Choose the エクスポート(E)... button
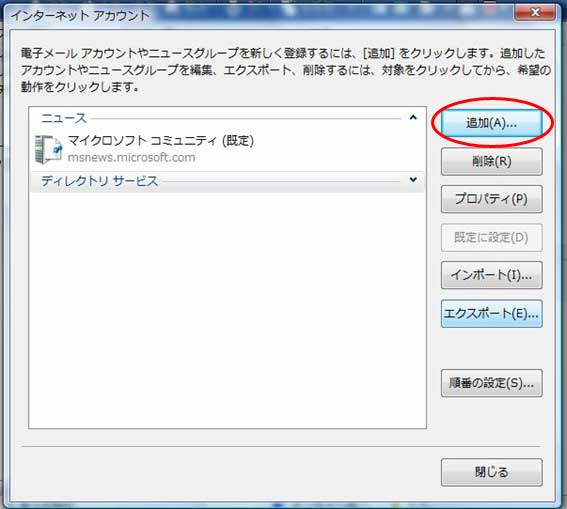Viewport: 567px width, 509px height. (491, 313)
